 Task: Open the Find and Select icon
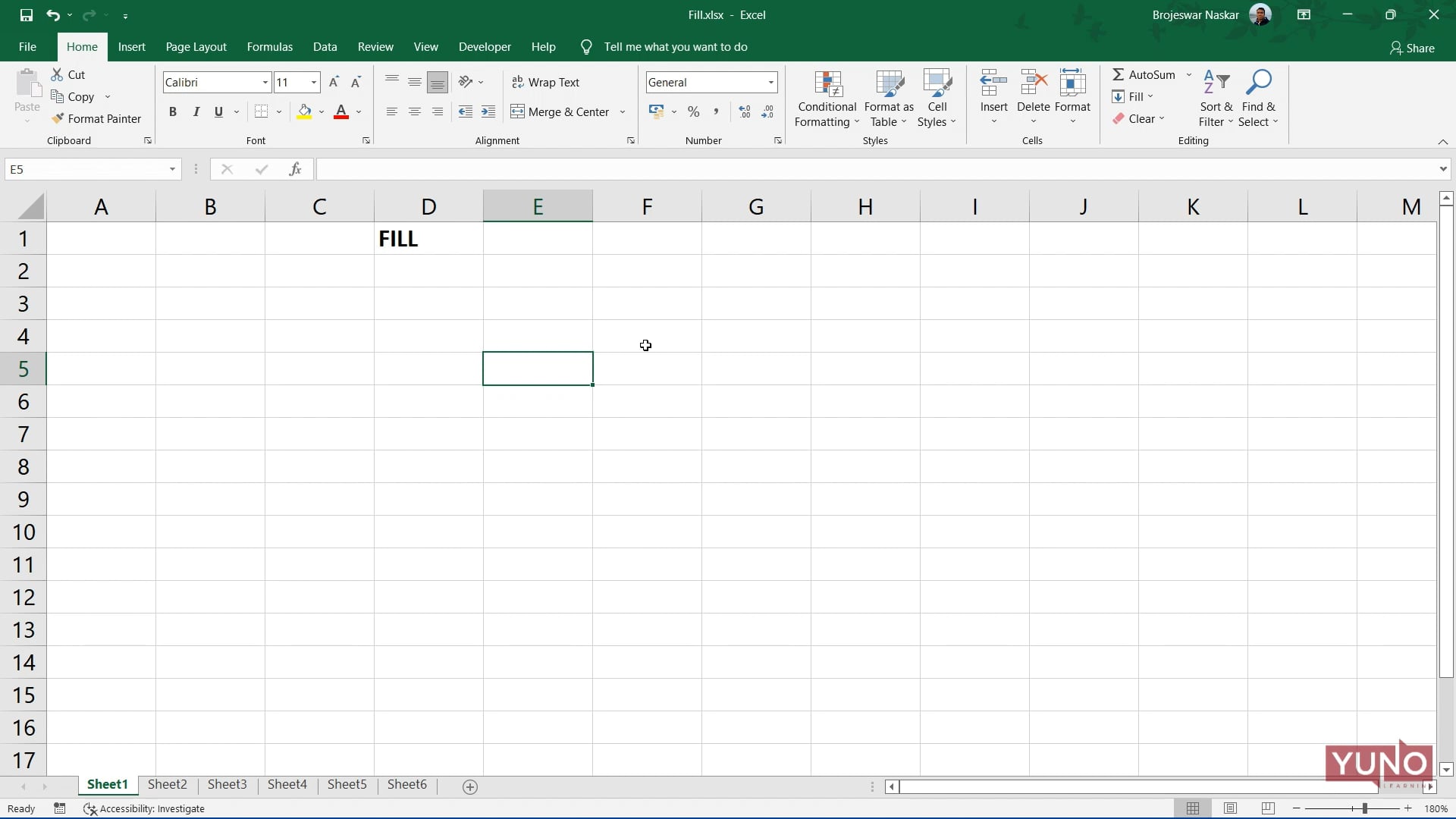1259,97
